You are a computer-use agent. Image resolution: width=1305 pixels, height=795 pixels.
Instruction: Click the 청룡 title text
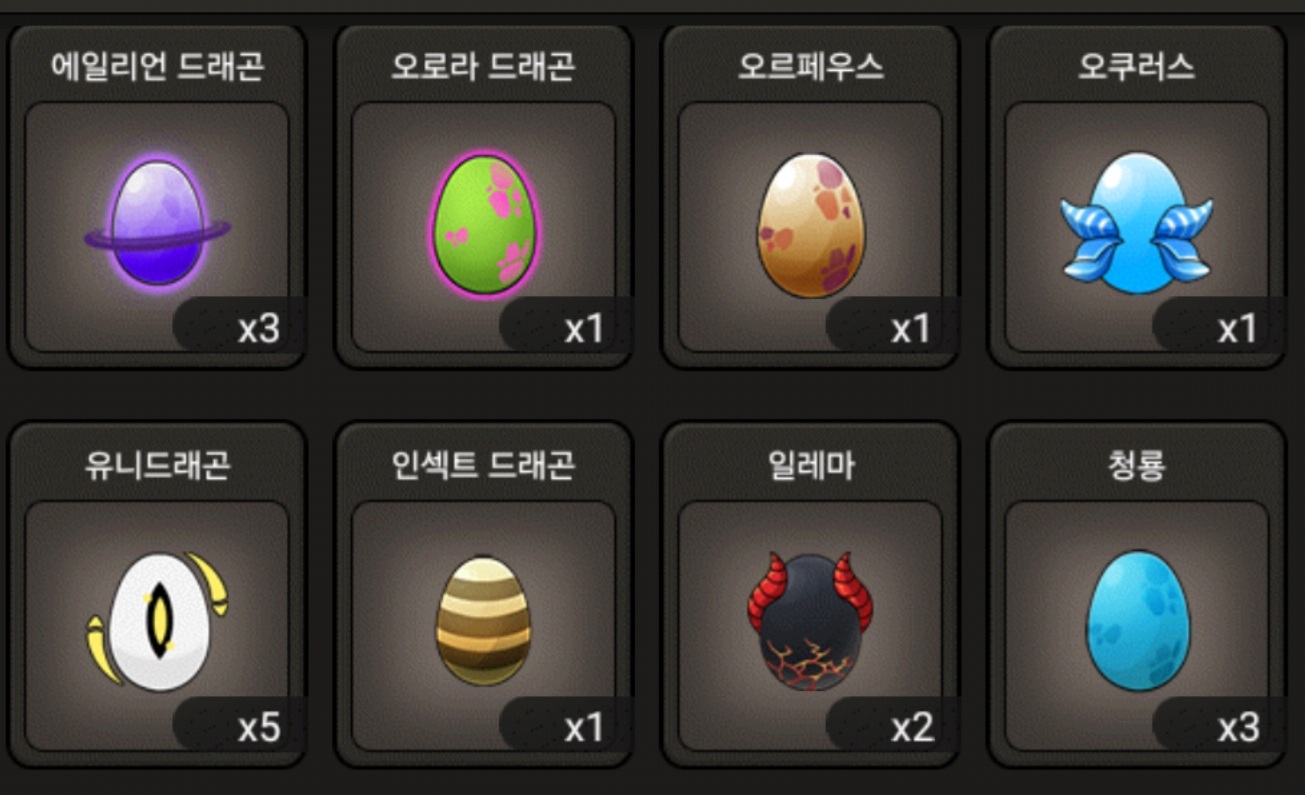(1137, 465)
